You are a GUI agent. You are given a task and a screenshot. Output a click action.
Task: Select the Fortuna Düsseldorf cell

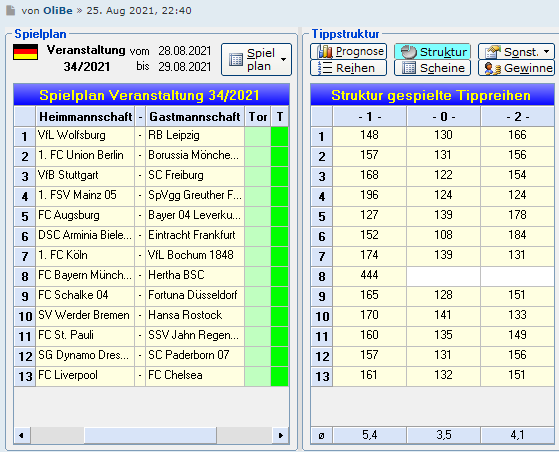(195, 296)
